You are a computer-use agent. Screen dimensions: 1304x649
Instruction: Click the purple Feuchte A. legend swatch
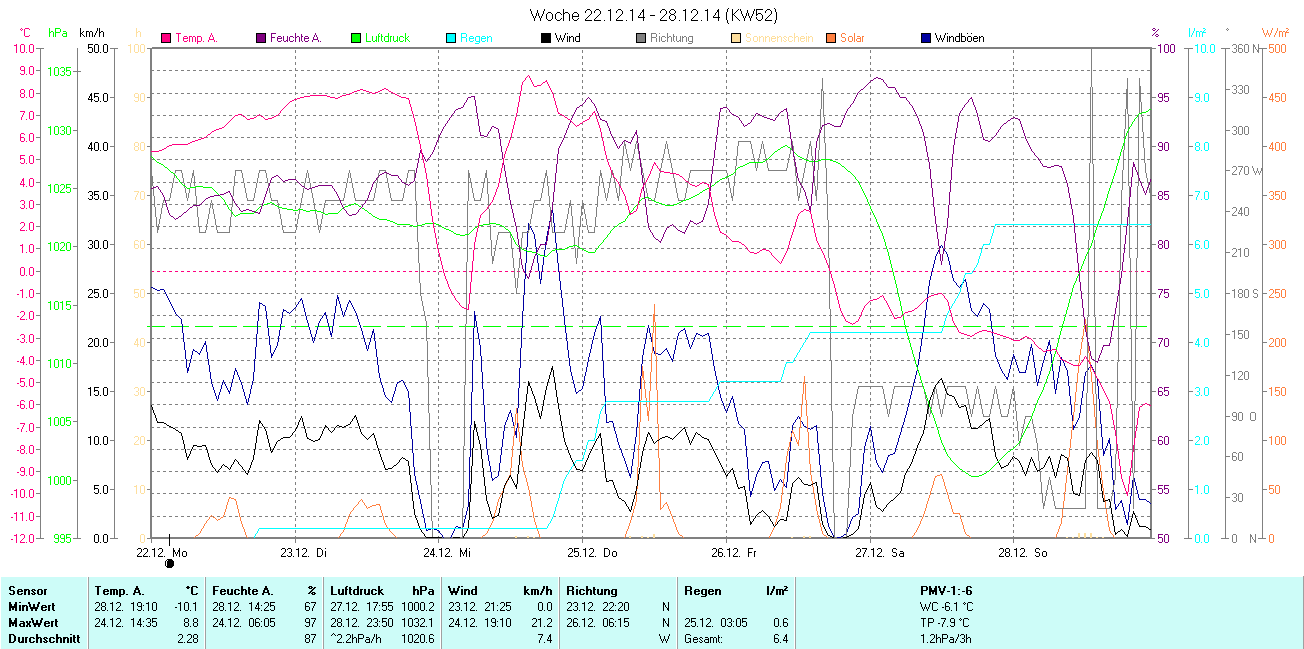[262, 39]
